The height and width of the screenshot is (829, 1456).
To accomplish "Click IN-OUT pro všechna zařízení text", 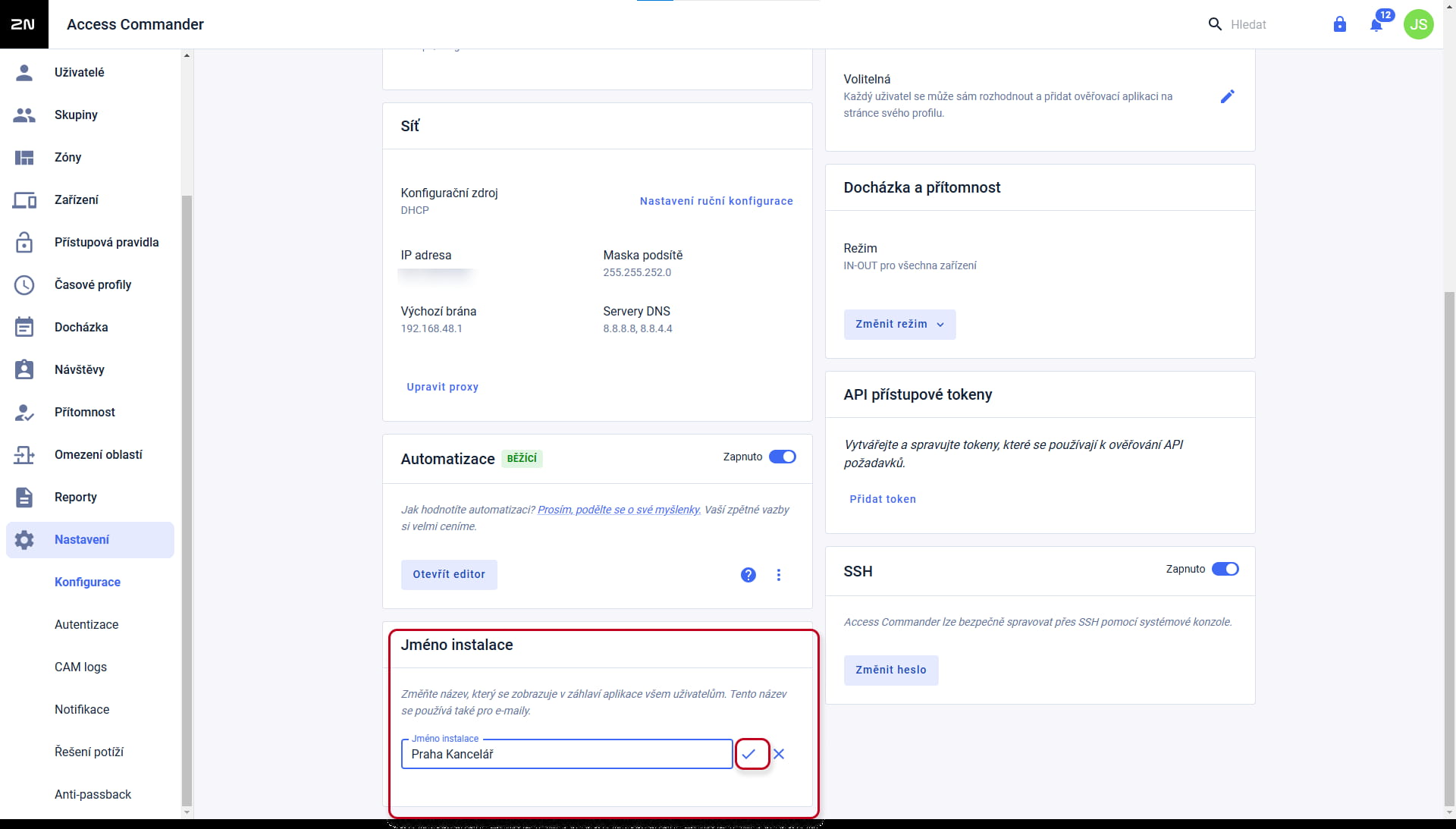I will pyautogui.click(x=910, y=265).
